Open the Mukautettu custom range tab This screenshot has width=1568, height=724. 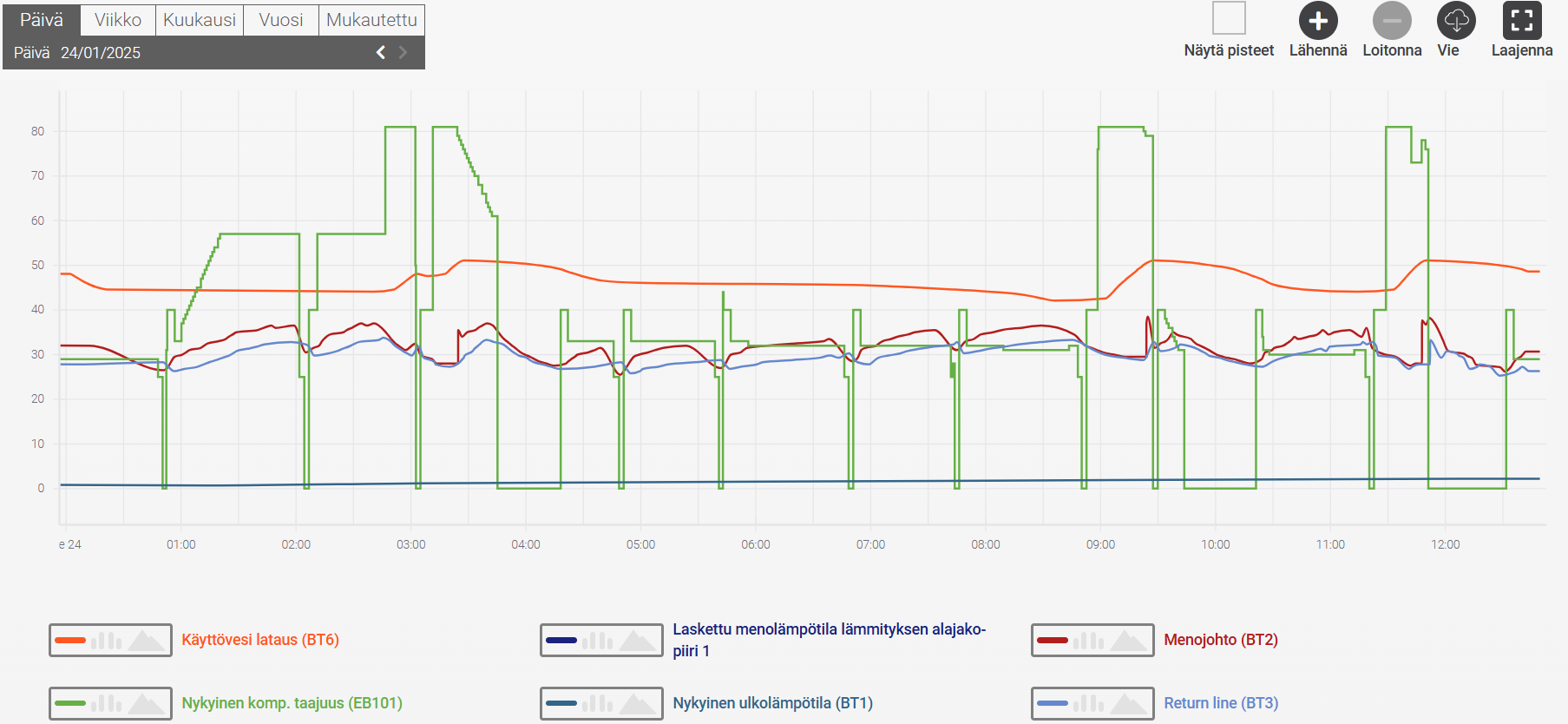click(x=371, y=20)
